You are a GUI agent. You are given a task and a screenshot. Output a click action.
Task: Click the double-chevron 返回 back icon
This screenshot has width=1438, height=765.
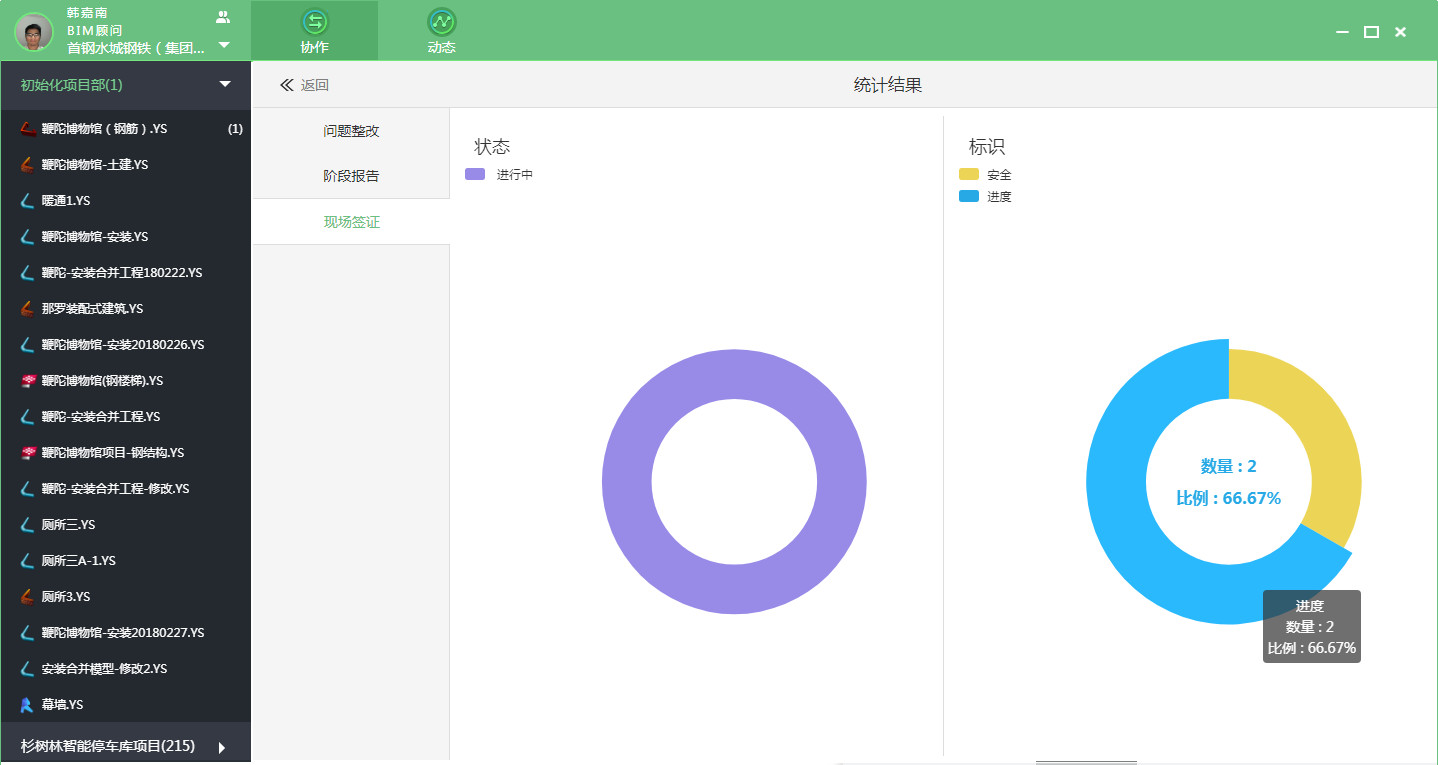click(x=287, y=85)
